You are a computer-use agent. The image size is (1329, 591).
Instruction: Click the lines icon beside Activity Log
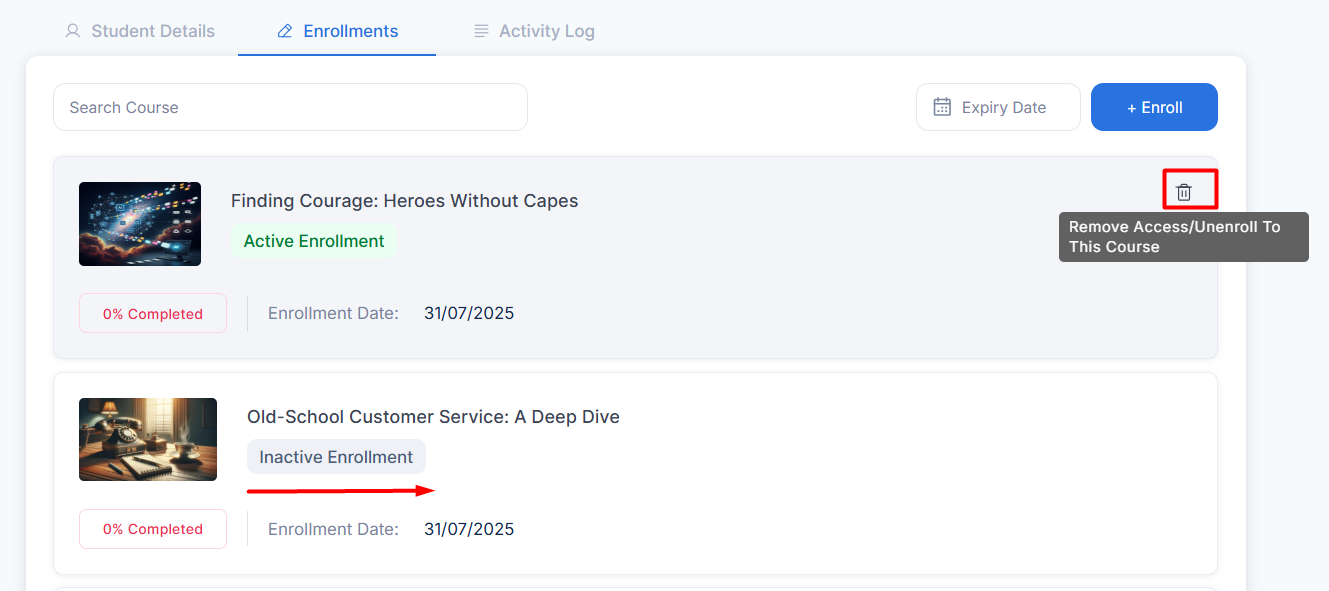[481, 31]
